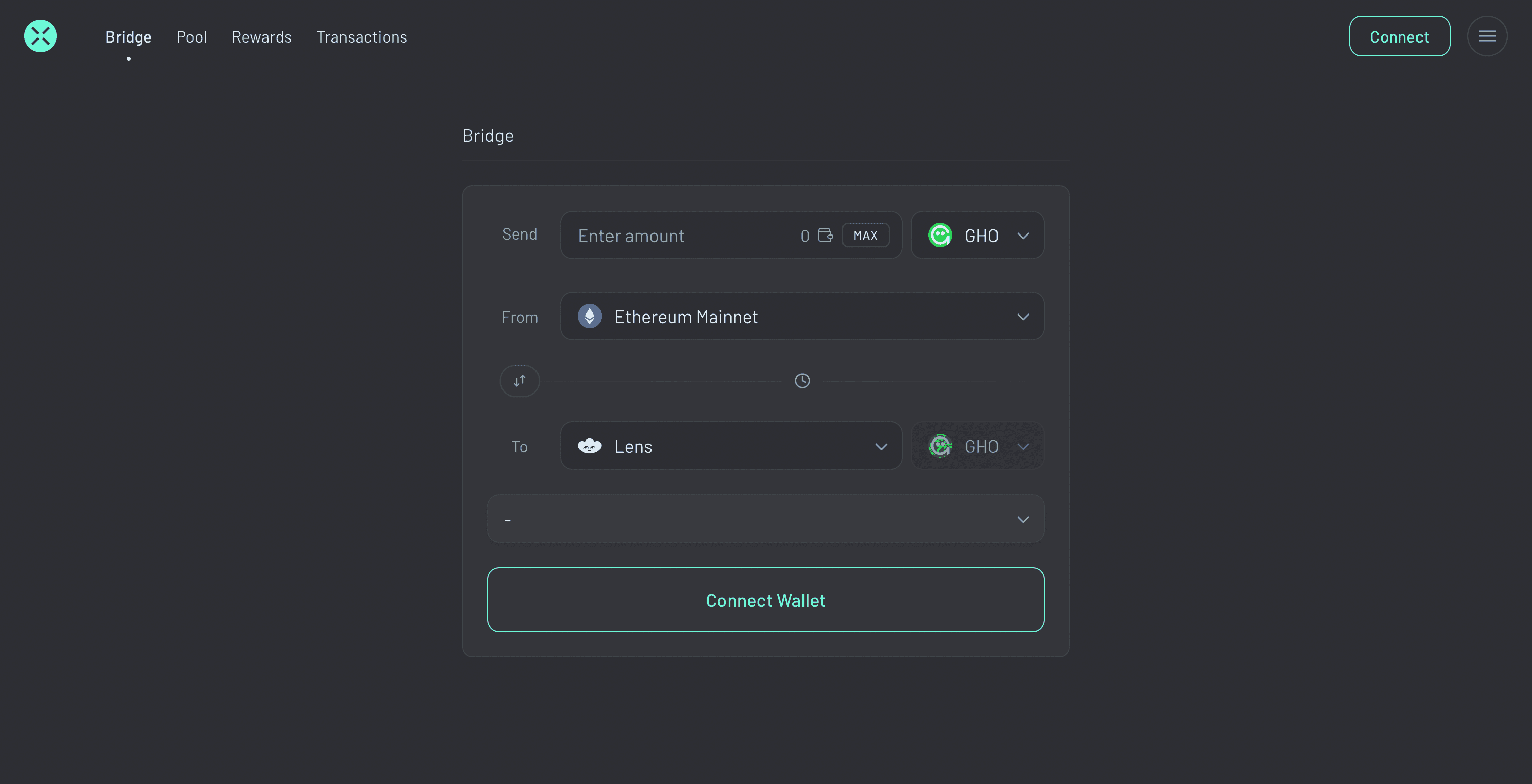The image size is (1532, 784).
Task: Switch to the Pool tab
Action: pos(191,37)
